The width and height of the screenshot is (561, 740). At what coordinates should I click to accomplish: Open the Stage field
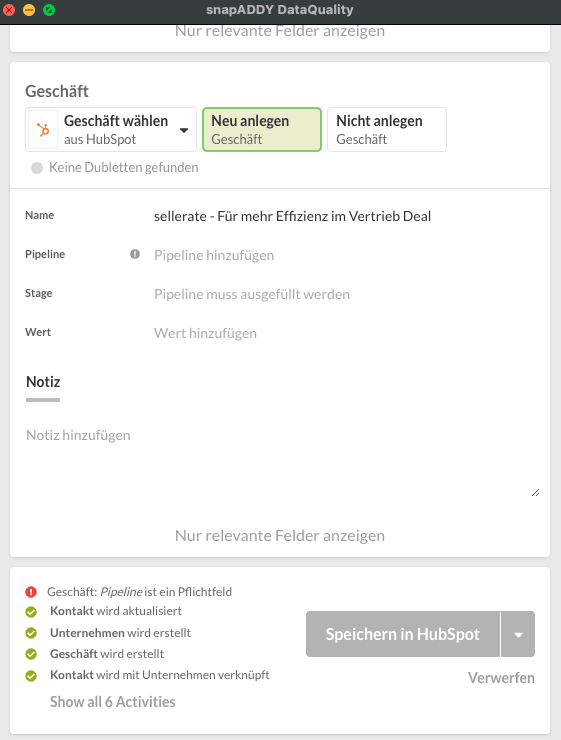point(252,294)
